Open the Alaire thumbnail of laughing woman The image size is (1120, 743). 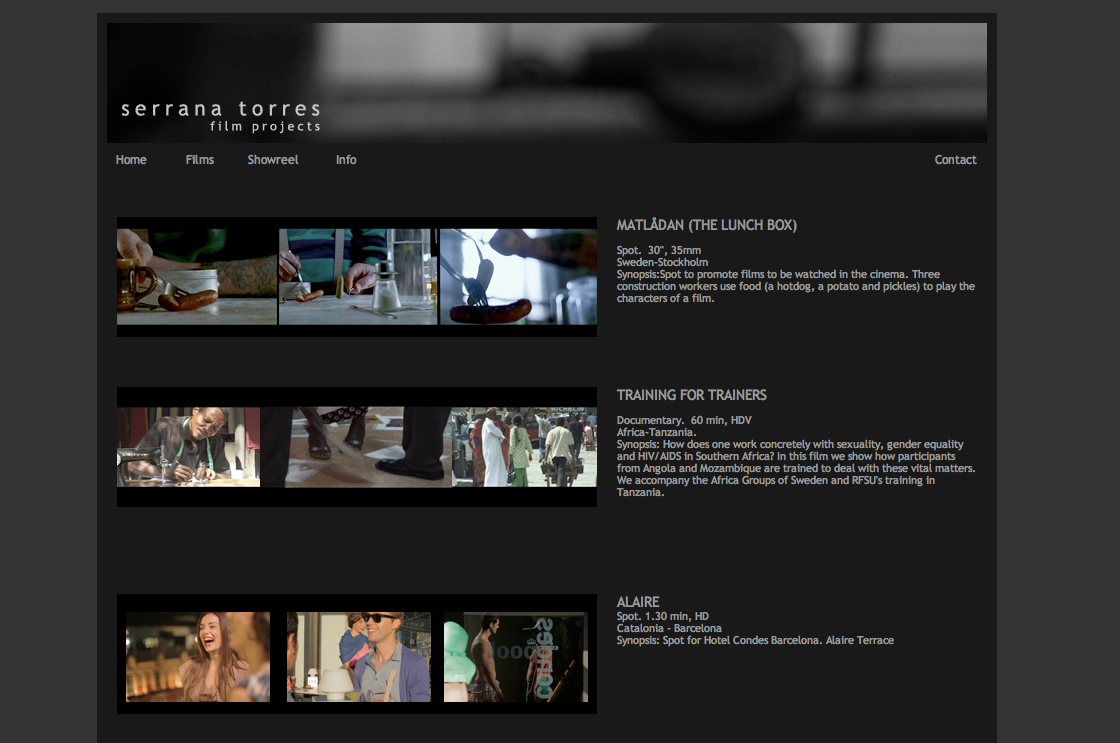198,657
